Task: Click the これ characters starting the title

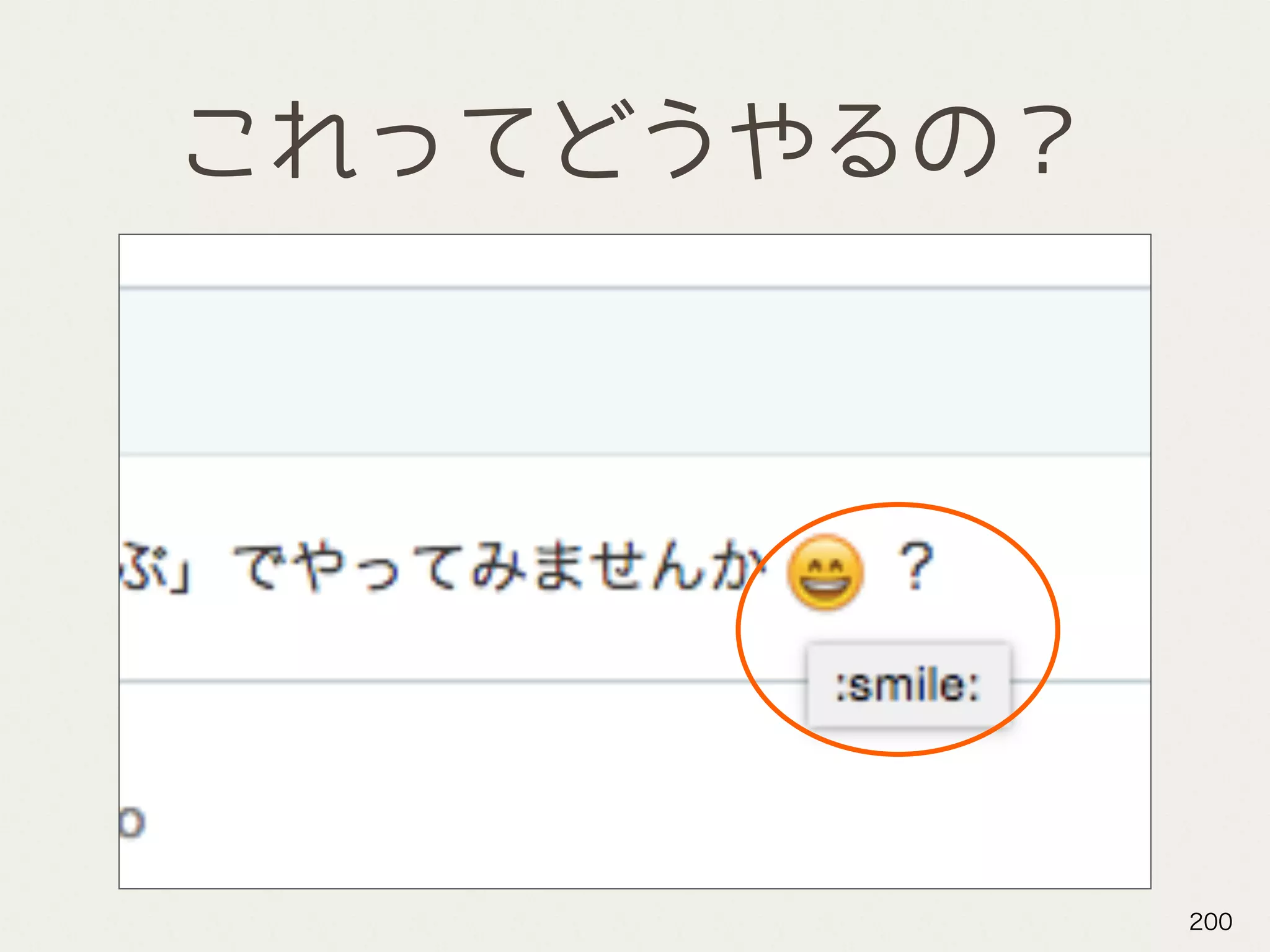Action: coord(271,141)
